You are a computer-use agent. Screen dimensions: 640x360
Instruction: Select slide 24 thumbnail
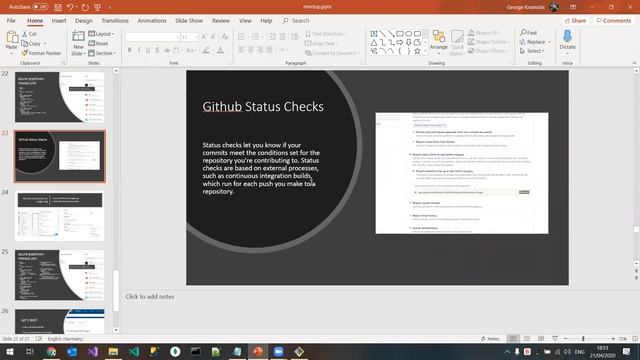(x=60, y=216)
